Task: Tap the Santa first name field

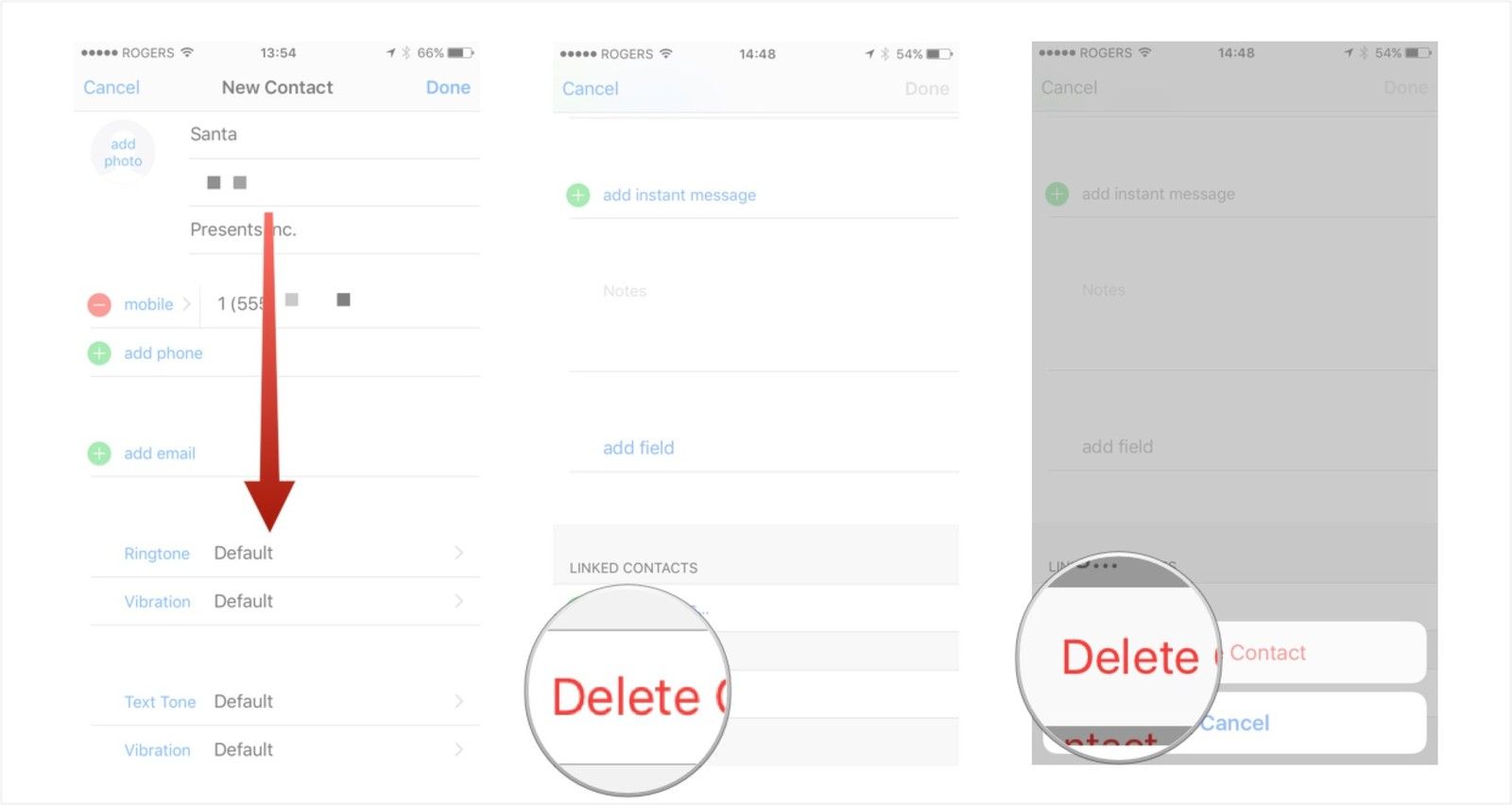Action: (335, 135)
